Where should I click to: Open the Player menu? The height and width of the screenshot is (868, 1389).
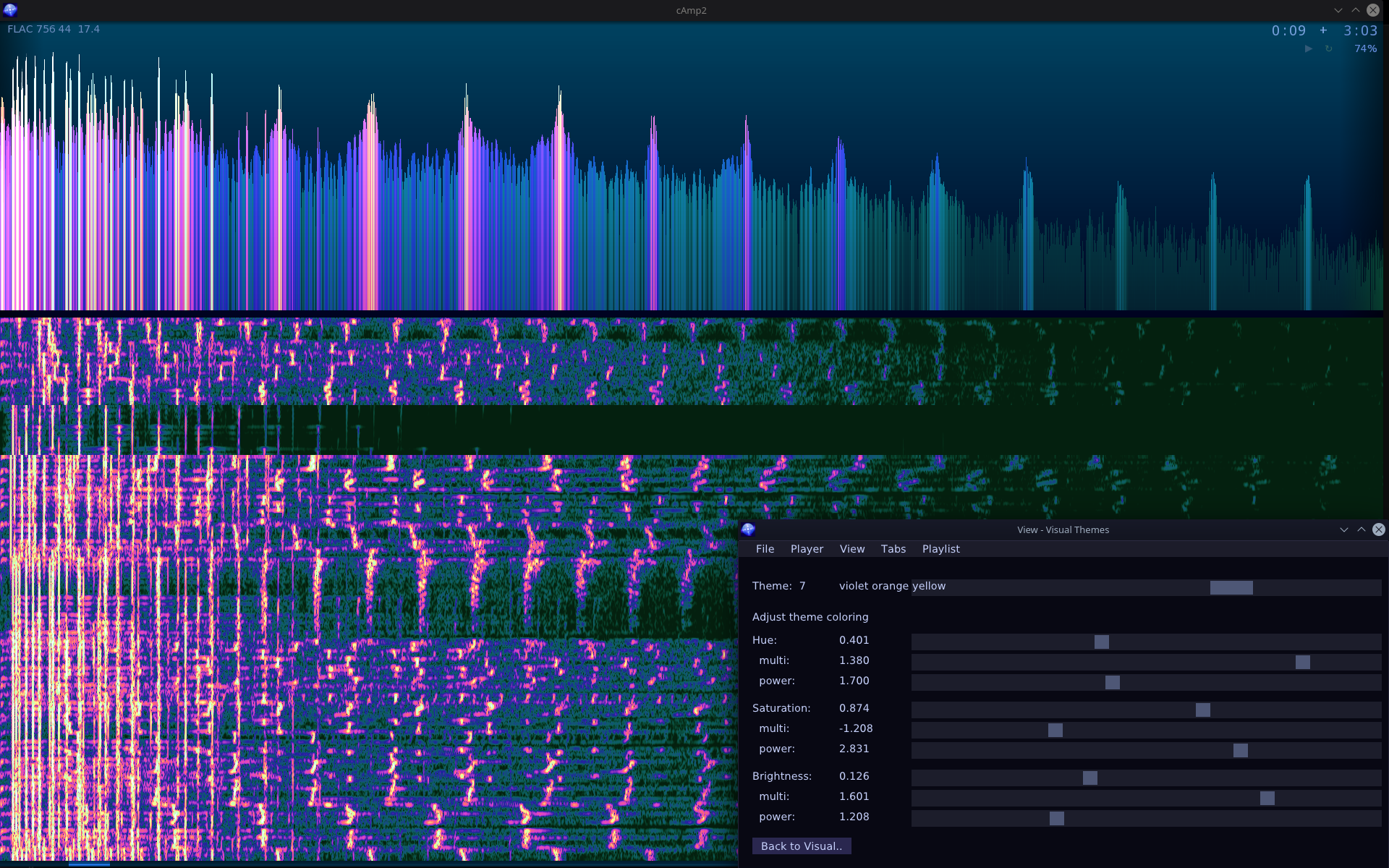click(x=807, y=549)
